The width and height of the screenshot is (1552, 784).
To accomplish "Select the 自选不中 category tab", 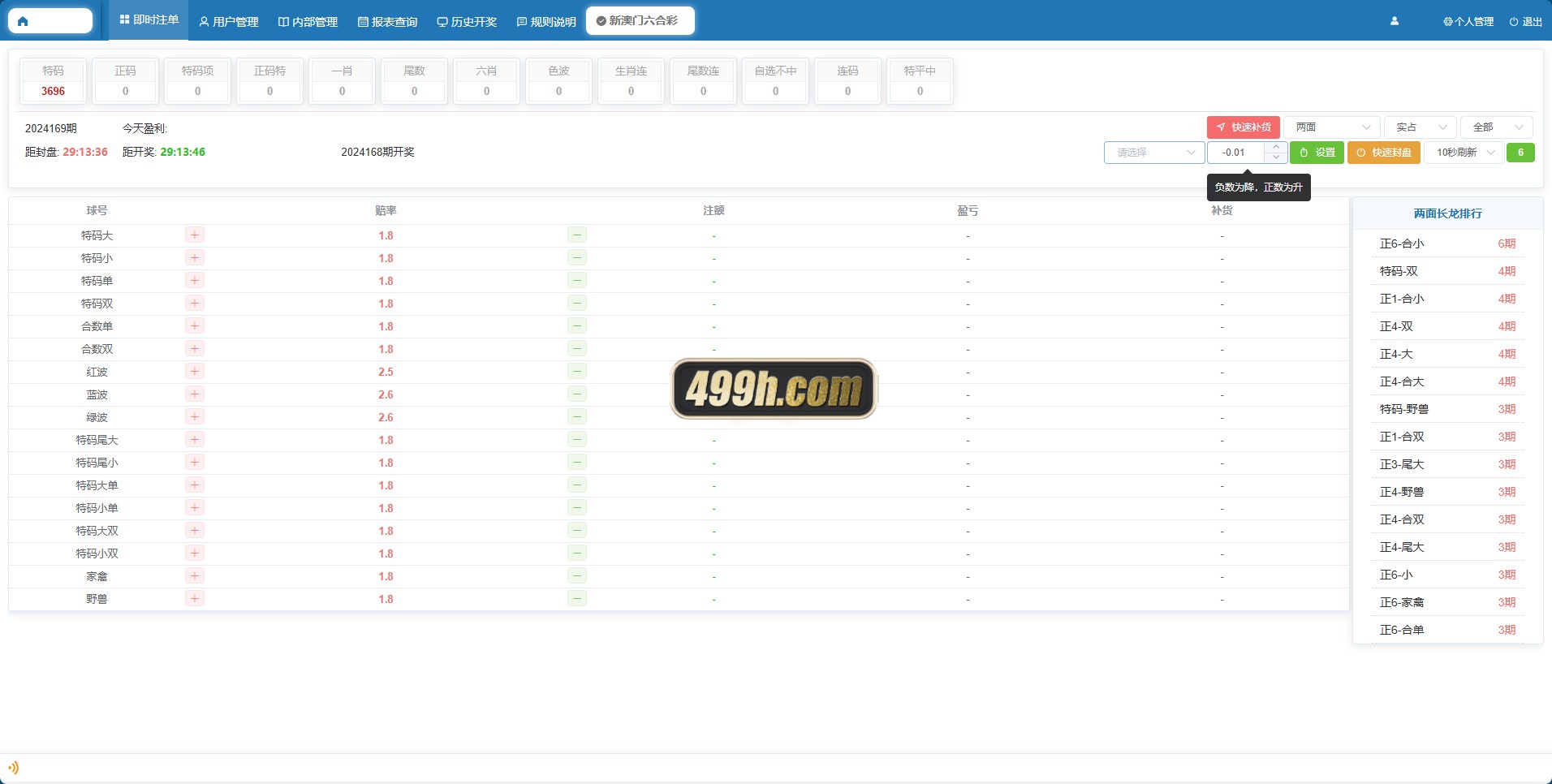I will [x=775, y=81].
